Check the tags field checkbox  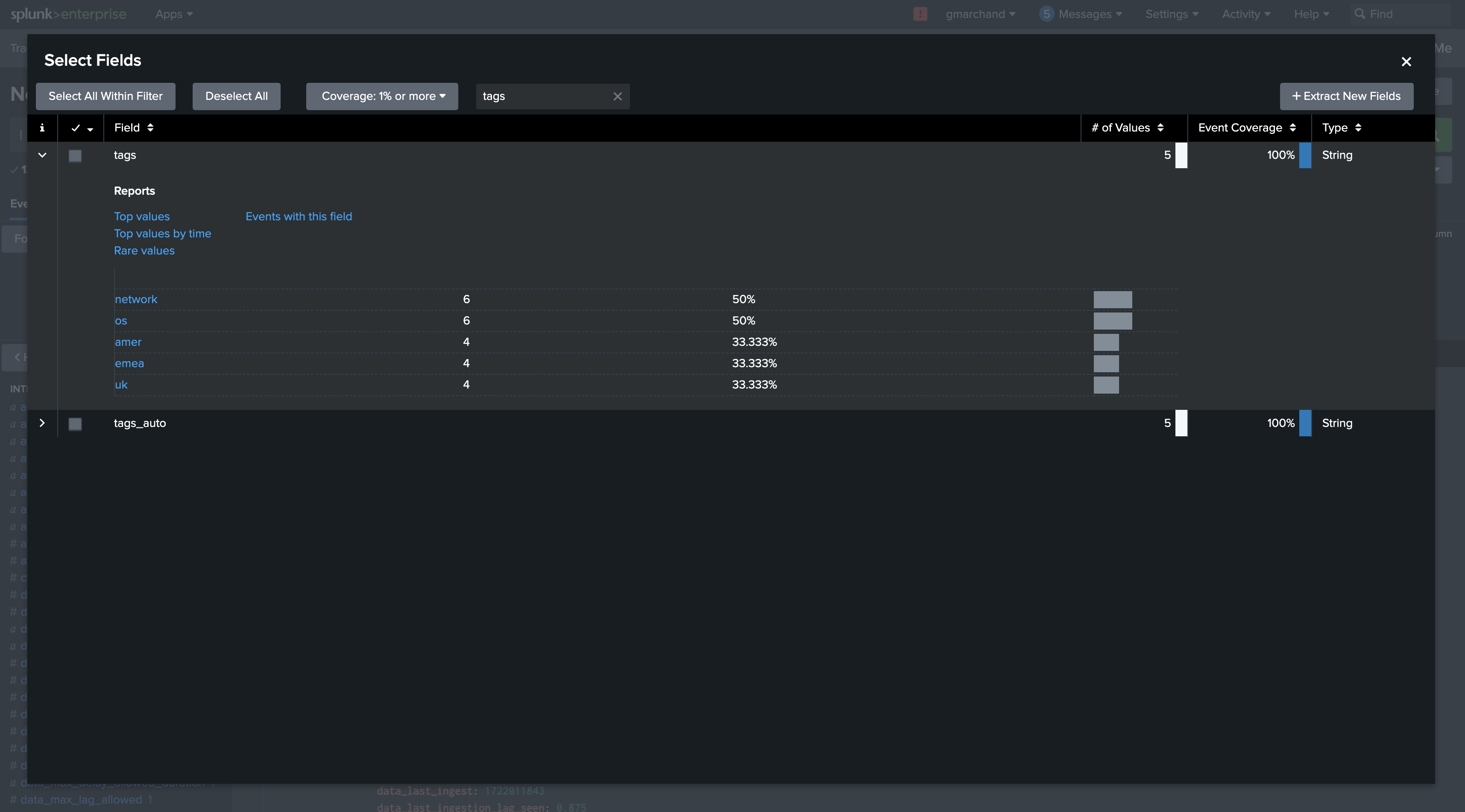75,156
